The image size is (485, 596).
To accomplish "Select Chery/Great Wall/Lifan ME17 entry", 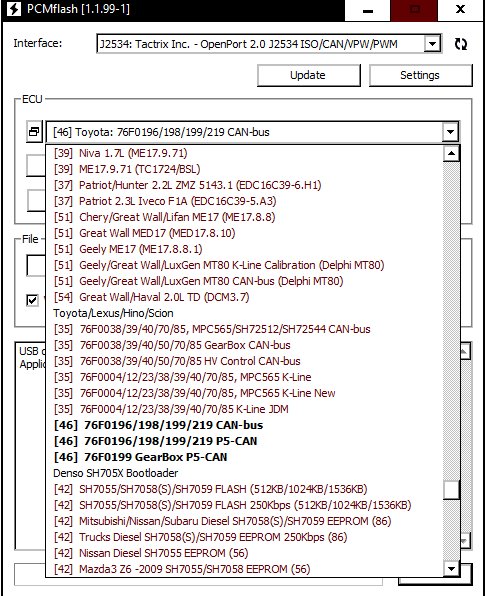I will pos(244,217).
